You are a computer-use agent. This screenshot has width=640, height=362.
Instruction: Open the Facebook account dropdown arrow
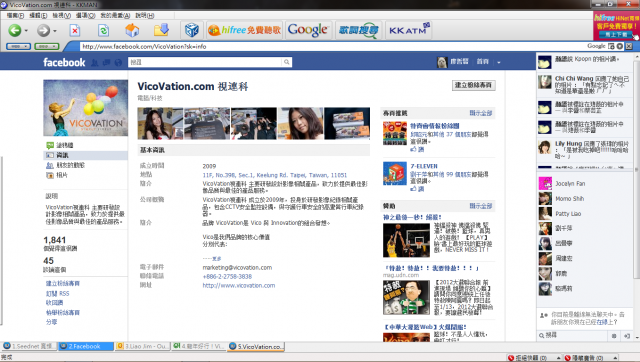(499, 62)
